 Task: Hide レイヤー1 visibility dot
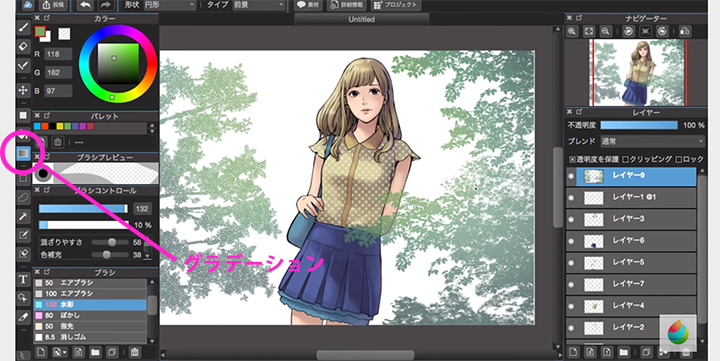coord(571,197)
